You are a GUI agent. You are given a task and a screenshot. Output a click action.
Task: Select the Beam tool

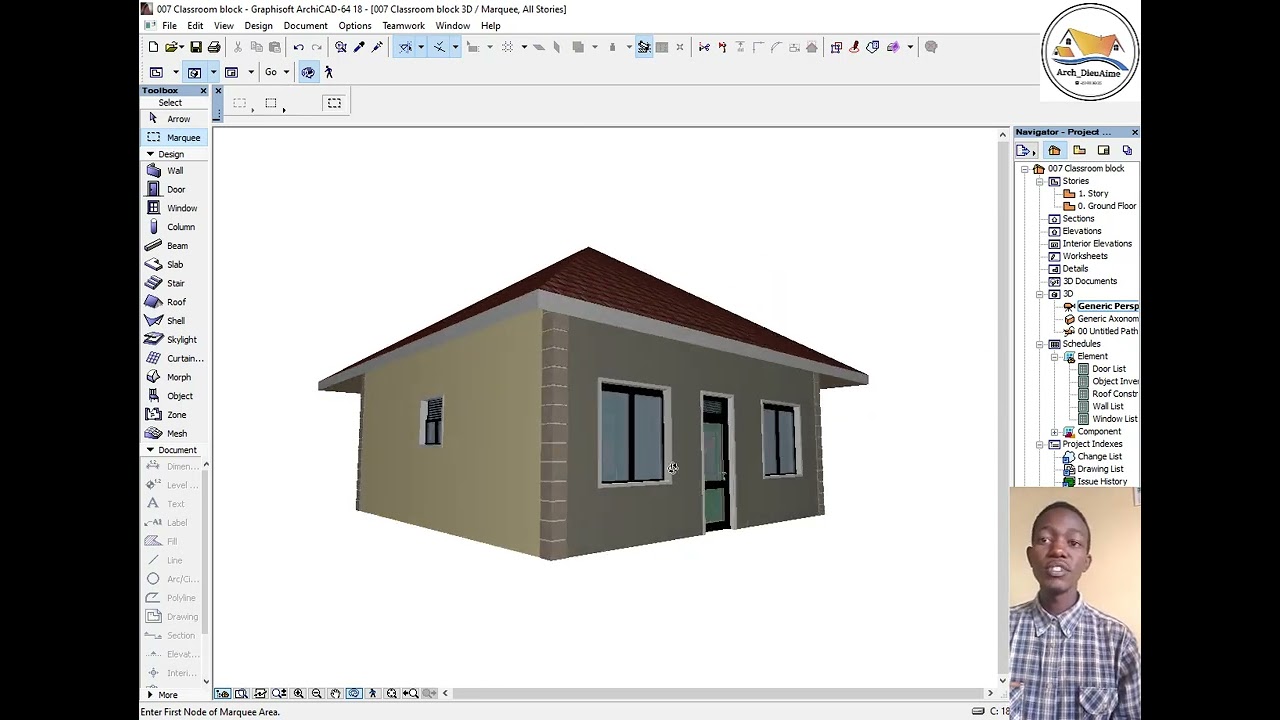(x=175, y=246)
